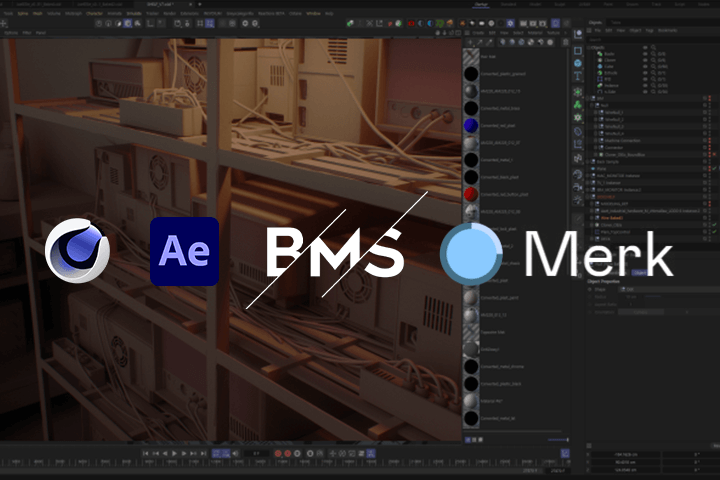Click the current frame field in the timeline
The image size is (720, 480).
coord(256,454)
